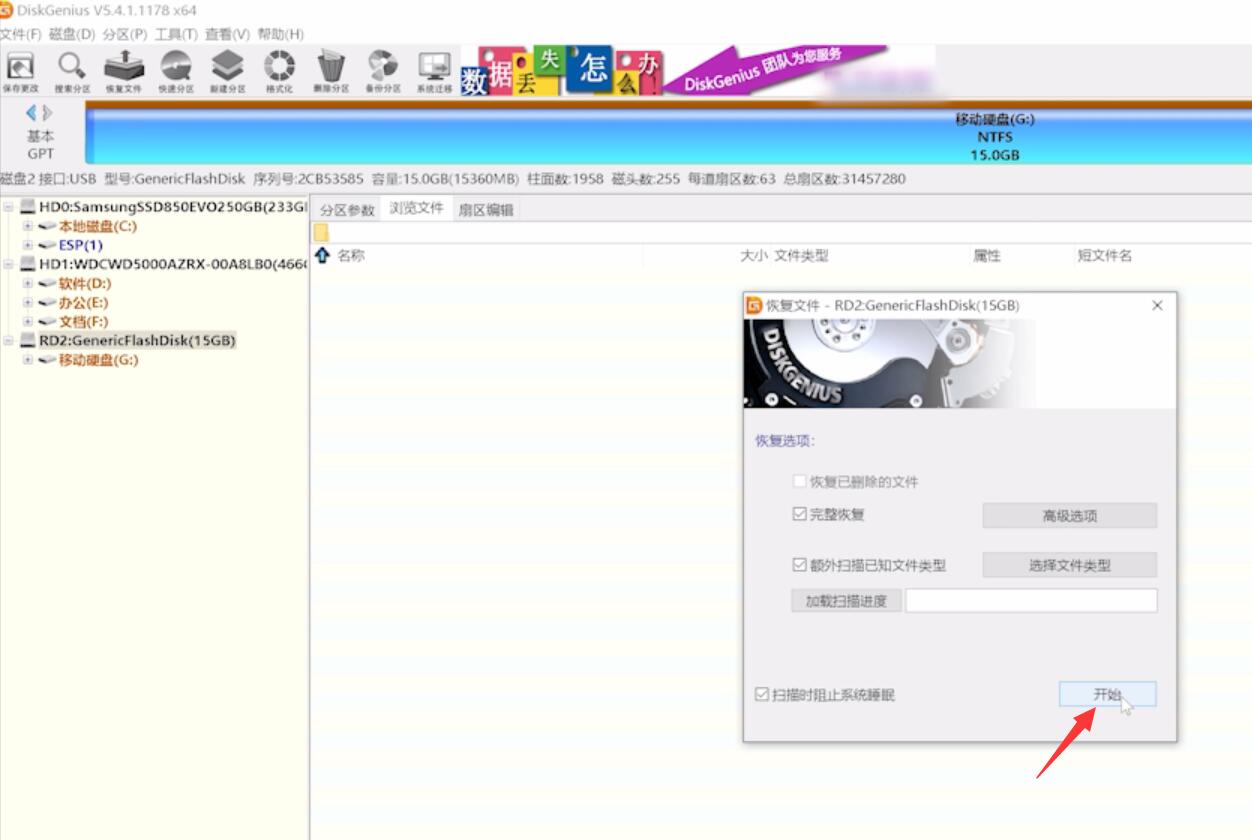1252x840 pixels.
Task: Select 本地磁盘(C:) partition in tree
Action: click(x=97, y=226)
